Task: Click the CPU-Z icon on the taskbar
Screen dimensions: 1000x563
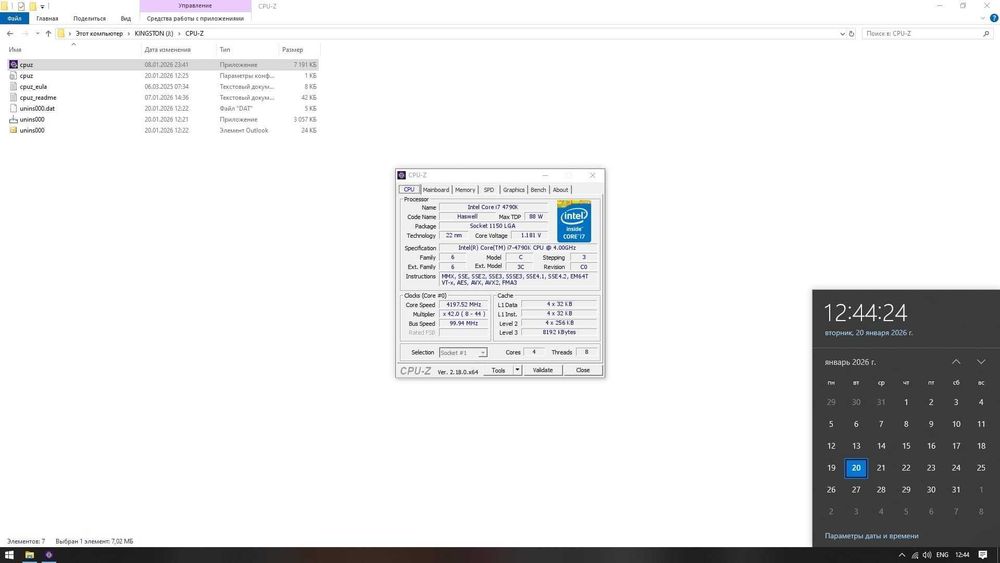Action: (48, 555)
